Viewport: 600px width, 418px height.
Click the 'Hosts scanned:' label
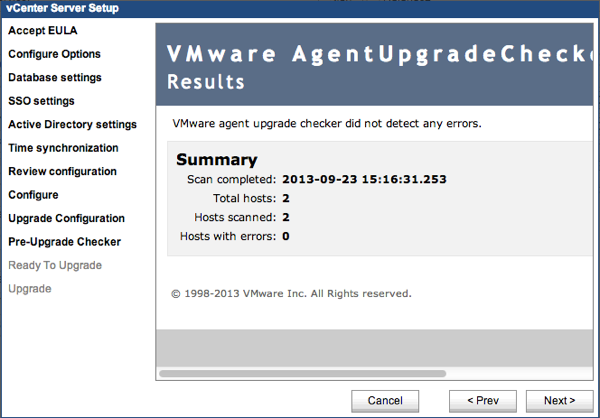tap(235, 217)
